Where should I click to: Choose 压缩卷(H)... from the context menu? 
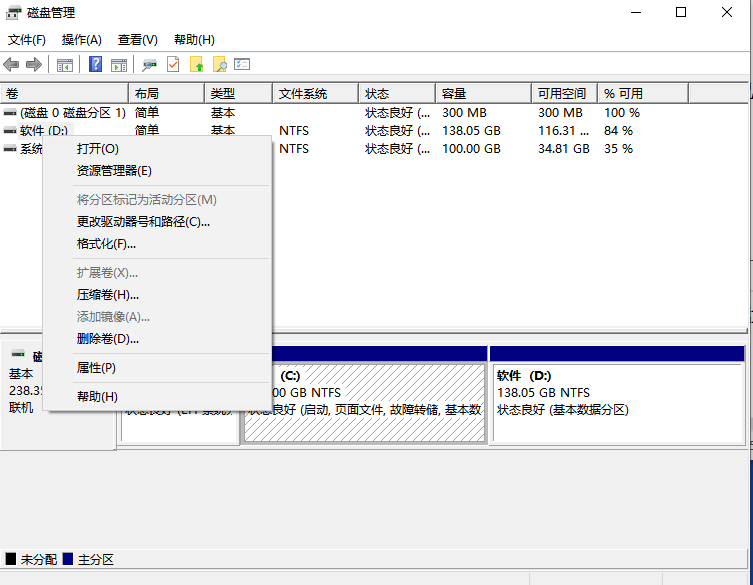[x=108, y=295]
